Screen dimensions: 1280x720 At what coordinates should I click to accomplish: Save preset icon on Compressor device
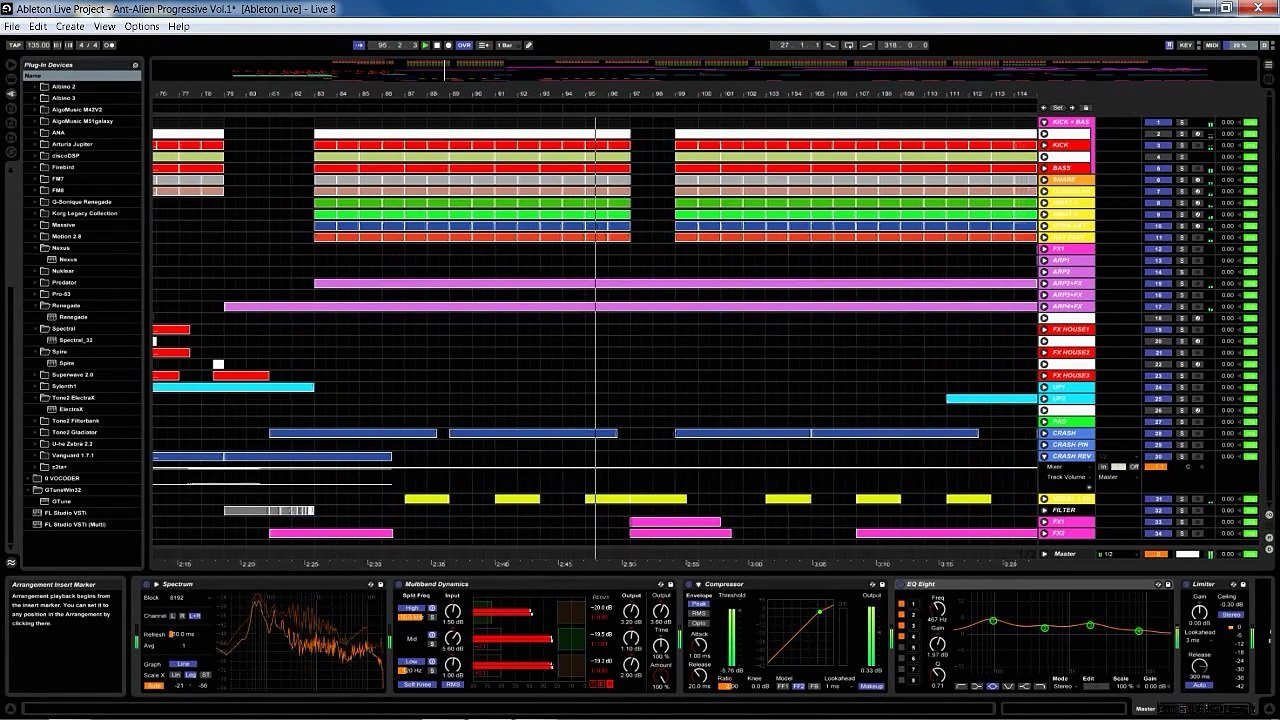880,584
